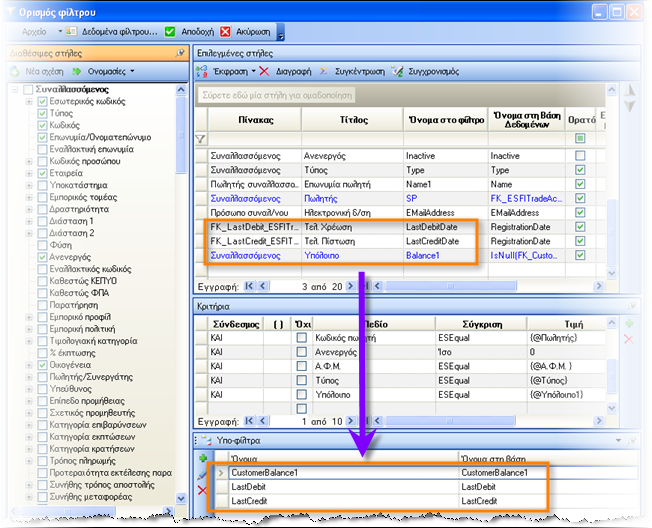Go to next record in columns grid

(351, 286)
